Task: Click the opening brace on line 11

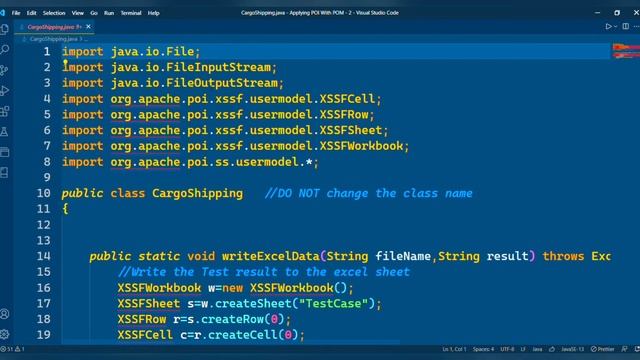Action: [65, 209]
